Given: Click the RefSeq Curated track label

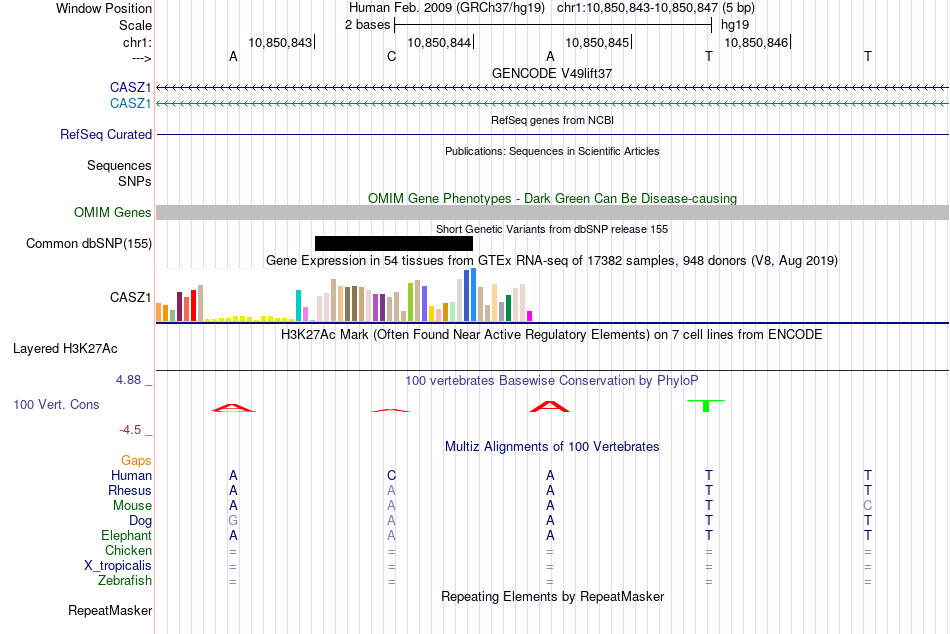Looking at the screenshot, I should click(106, 134).
